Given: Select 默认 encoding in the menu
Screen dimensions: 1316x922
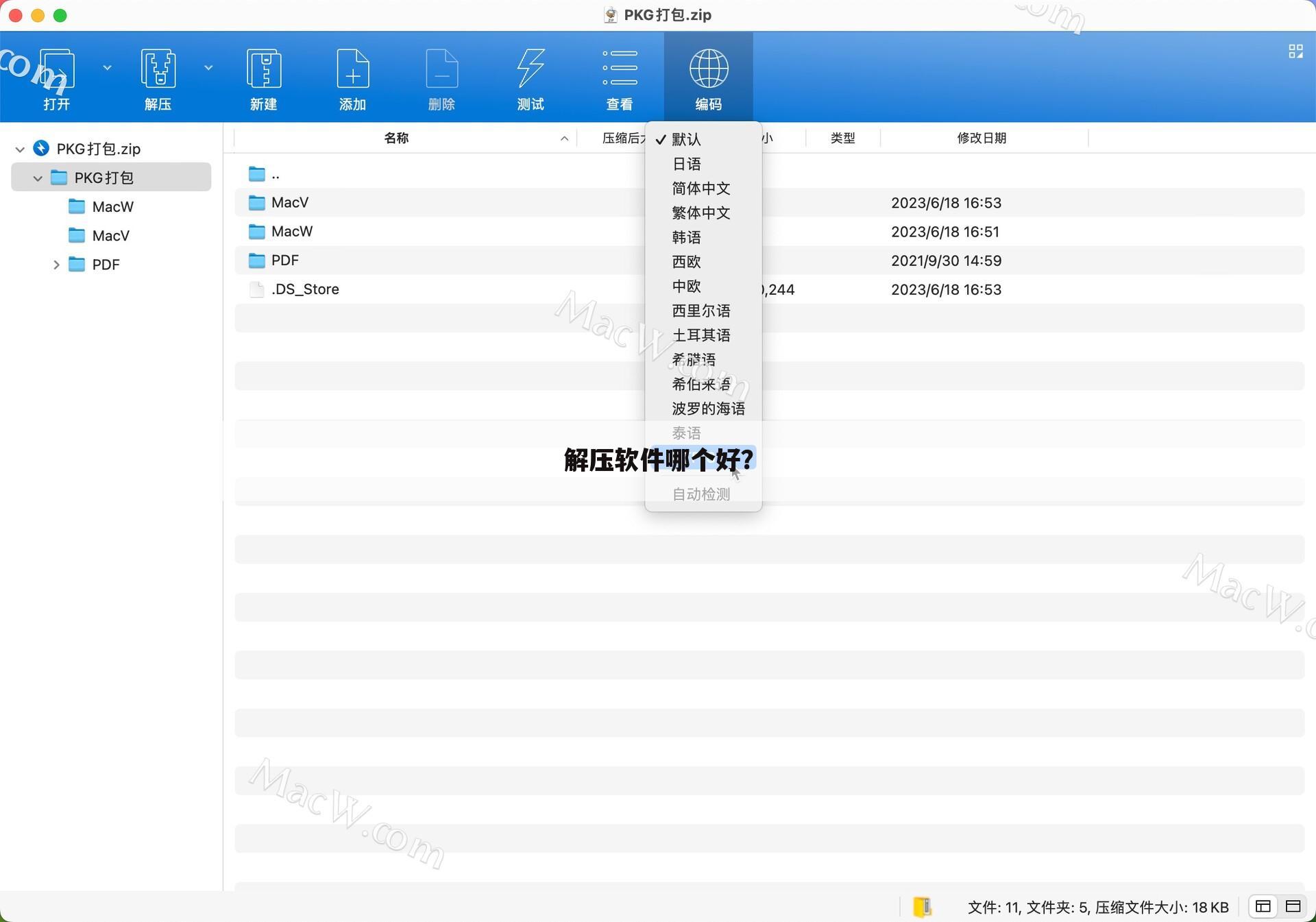Looking at the screenshot, I should 703,139.
